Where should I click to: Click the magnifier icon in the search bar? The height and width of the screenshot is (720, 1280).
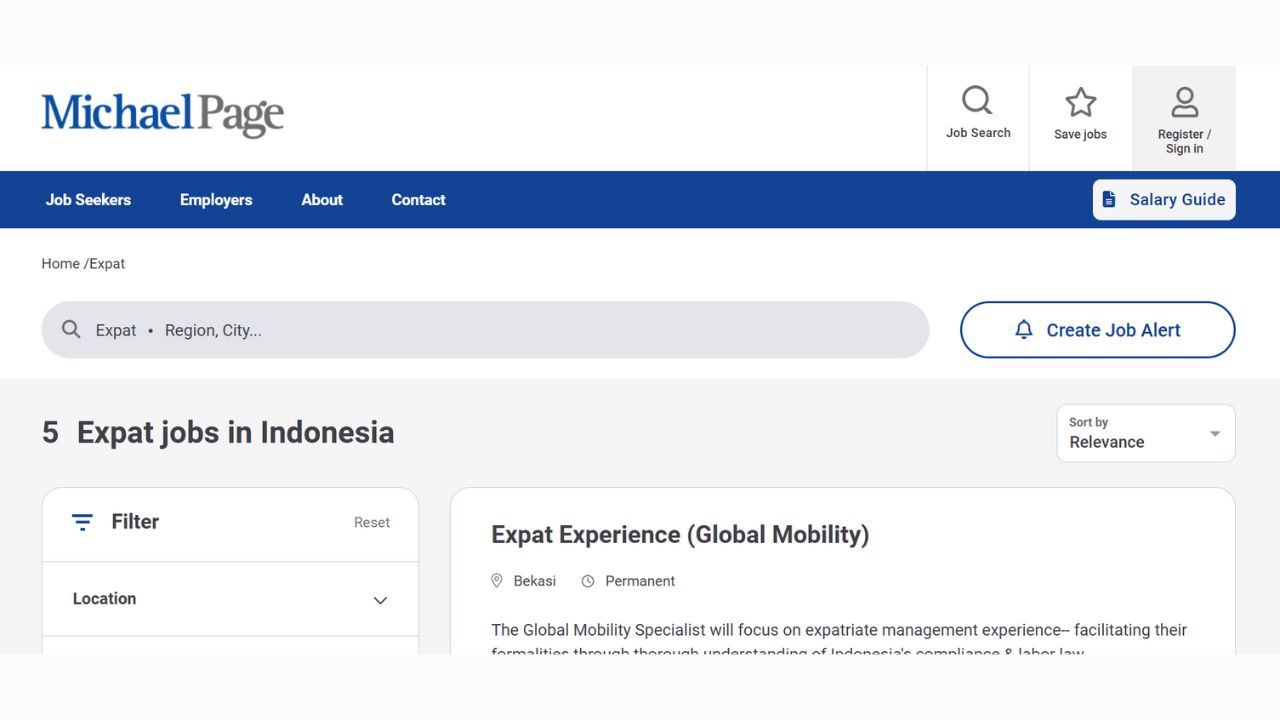tap(71, 329)
